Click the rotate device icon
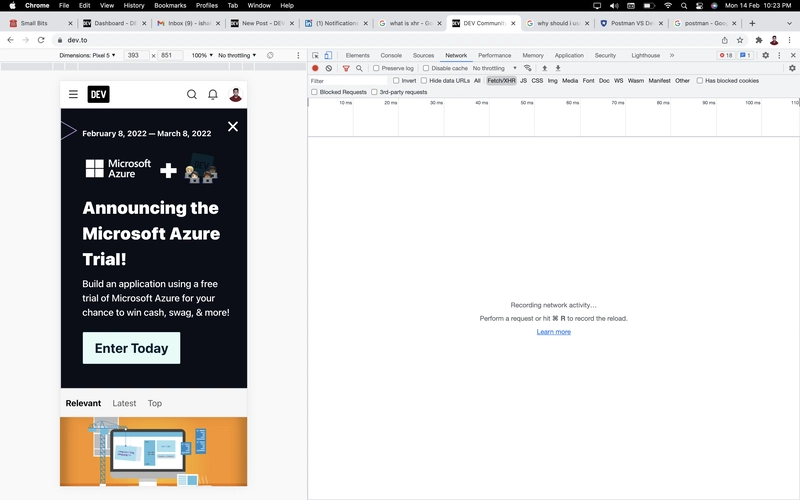 [x=270, y=55]
